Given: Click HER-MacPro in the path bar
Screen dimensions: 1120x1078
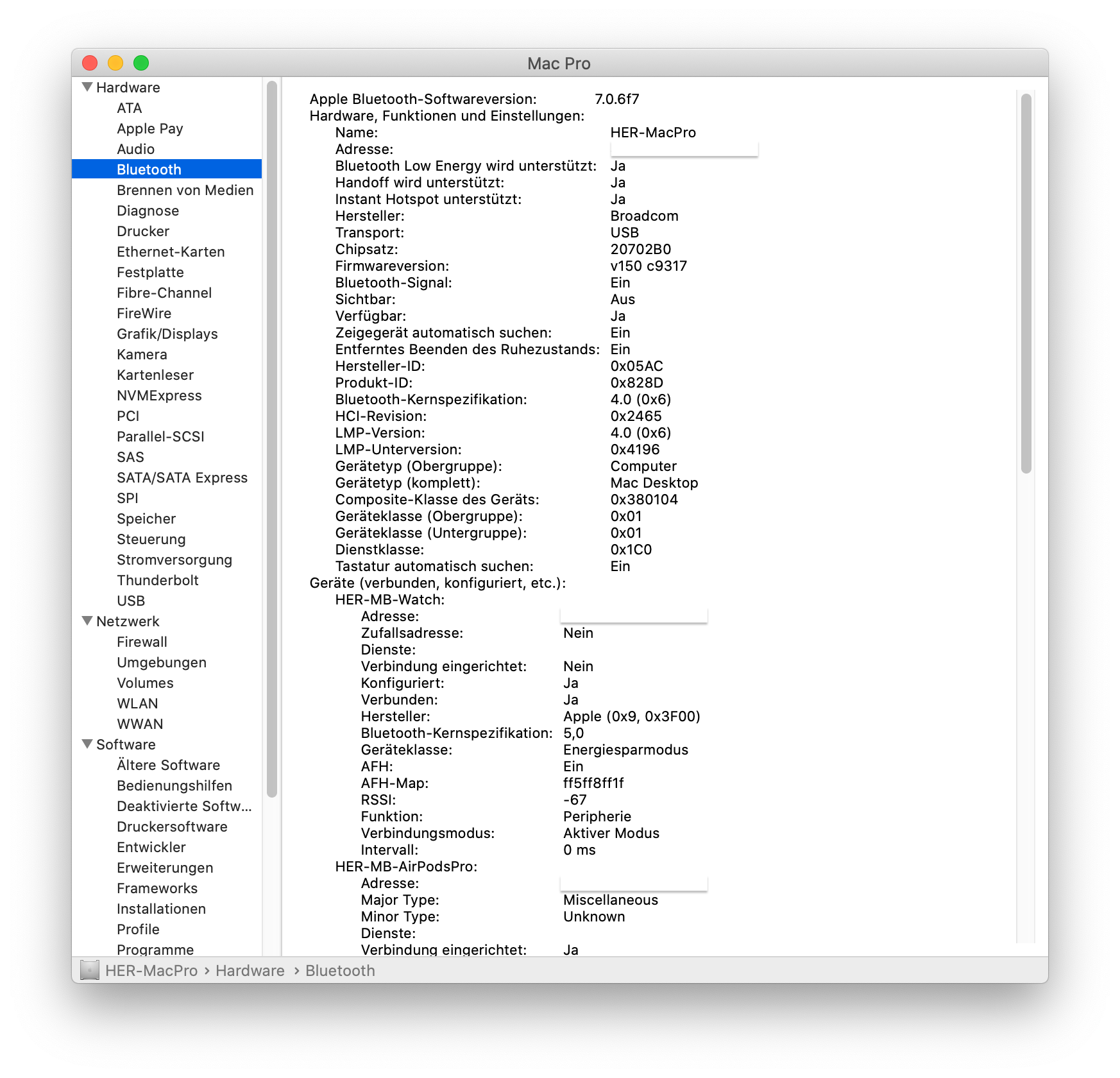Looking at the screenshot, I should (x=151, y=970).
